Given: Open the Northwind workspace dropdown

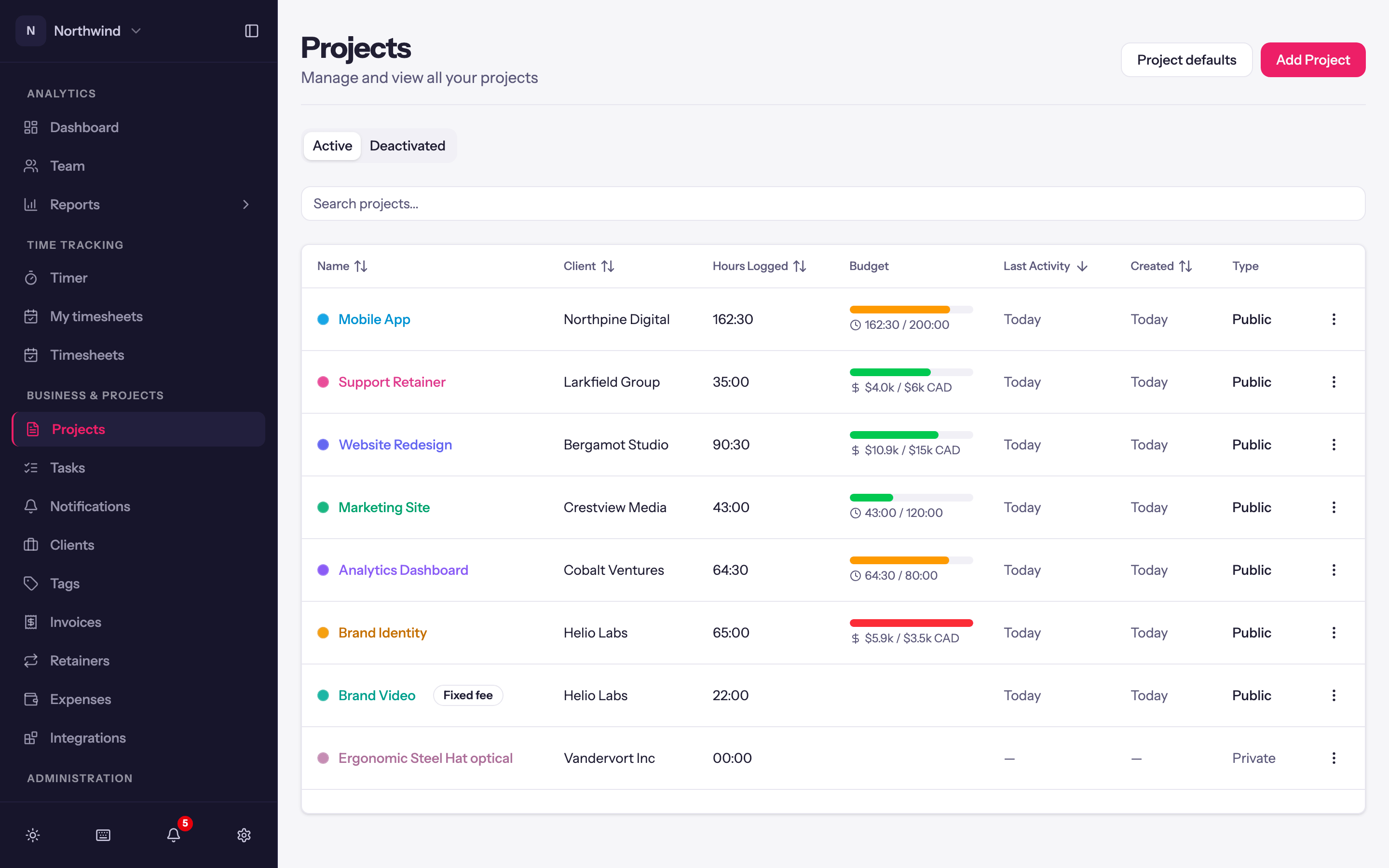Looking at the screenshot, I should (79, 31).
